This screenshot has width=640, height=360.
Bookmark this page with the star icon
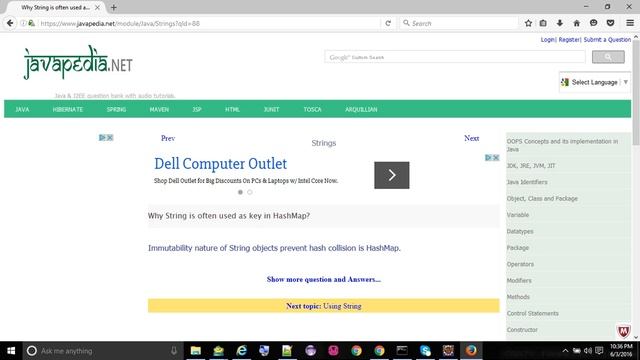tap(528, 23)
